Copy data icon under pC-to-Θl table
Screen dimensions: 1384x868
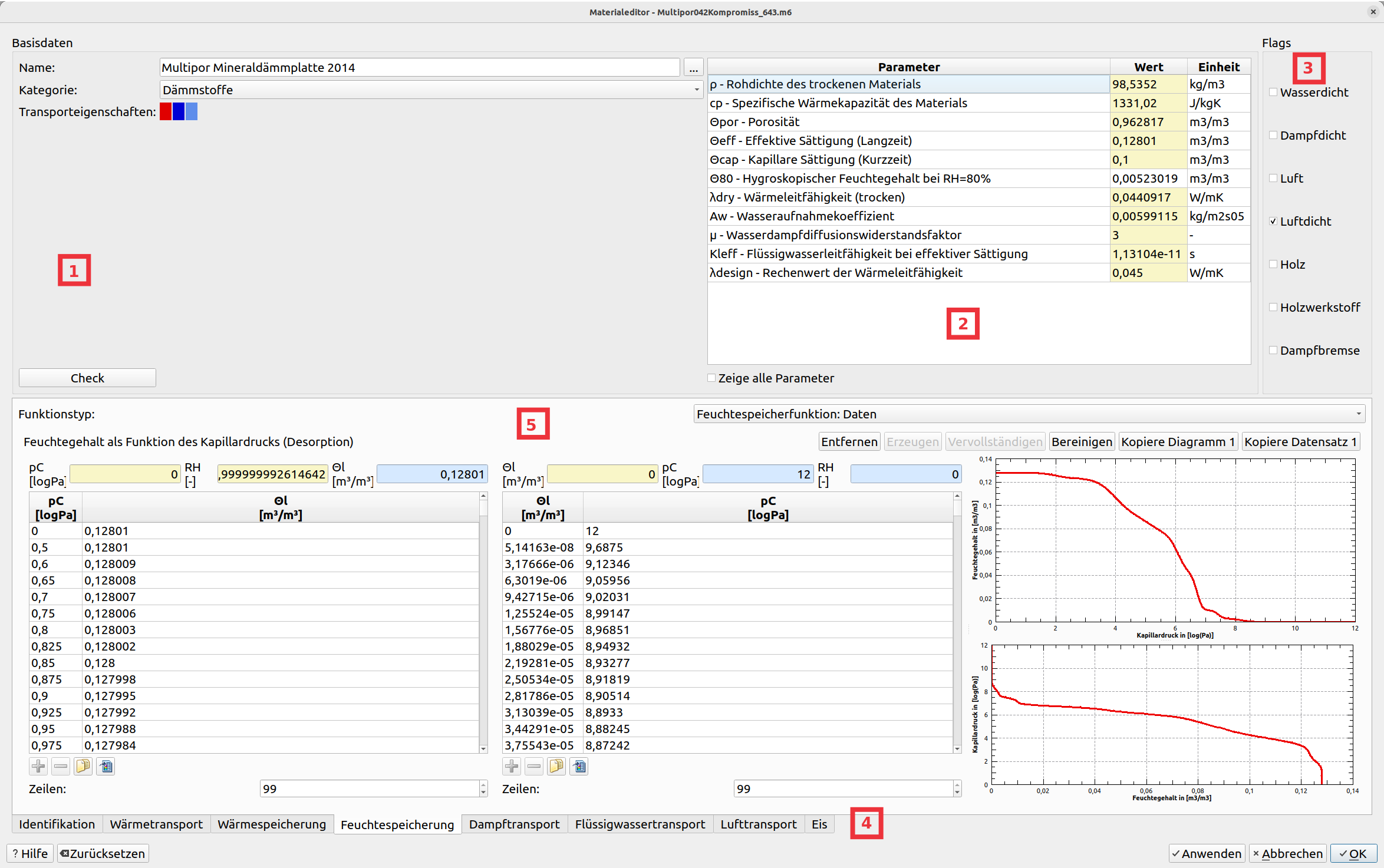83,766
